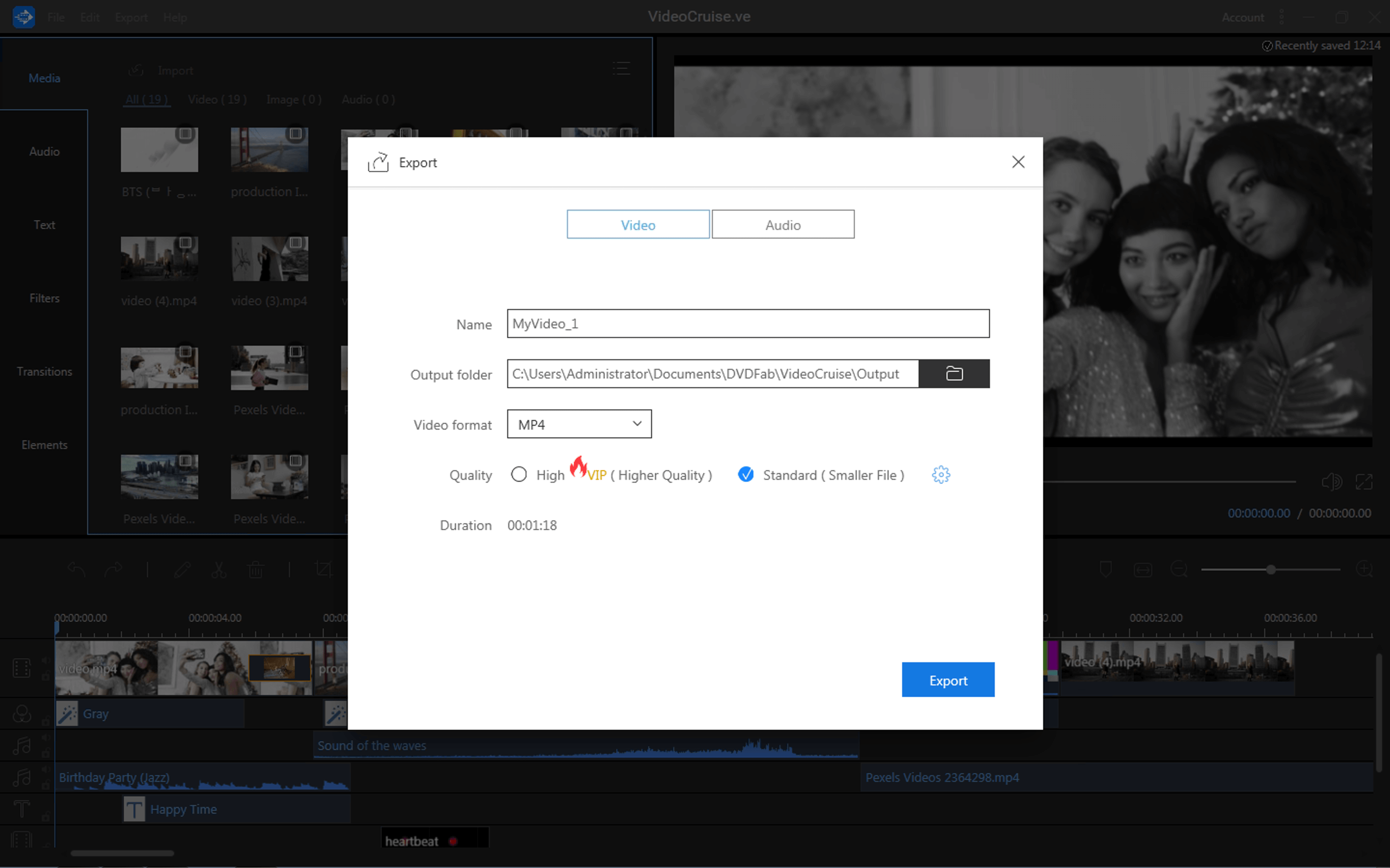Open the Elements sidebar section

(44, 445)
